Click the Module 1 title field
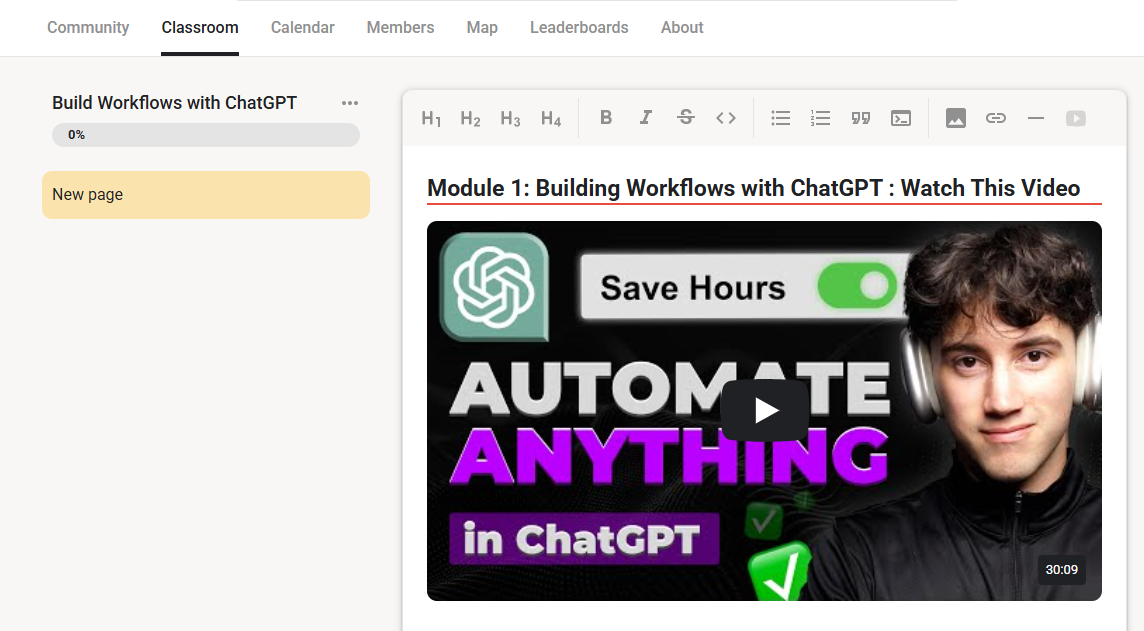The width and height of the screenshot is (1144, 631). coord(764,188)
